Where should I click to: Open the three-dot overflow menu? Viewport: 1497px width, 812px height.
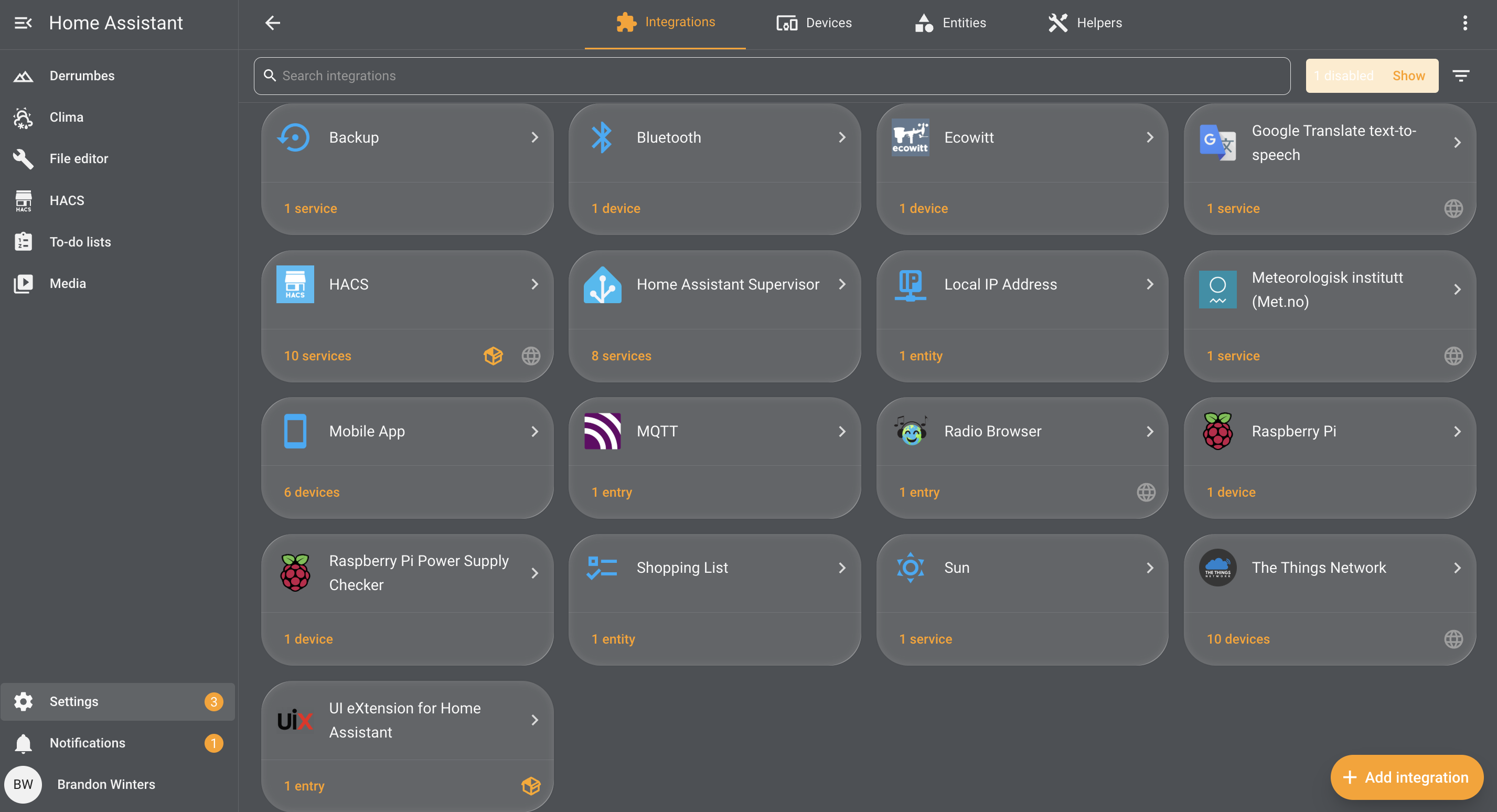pos(1464,23)
